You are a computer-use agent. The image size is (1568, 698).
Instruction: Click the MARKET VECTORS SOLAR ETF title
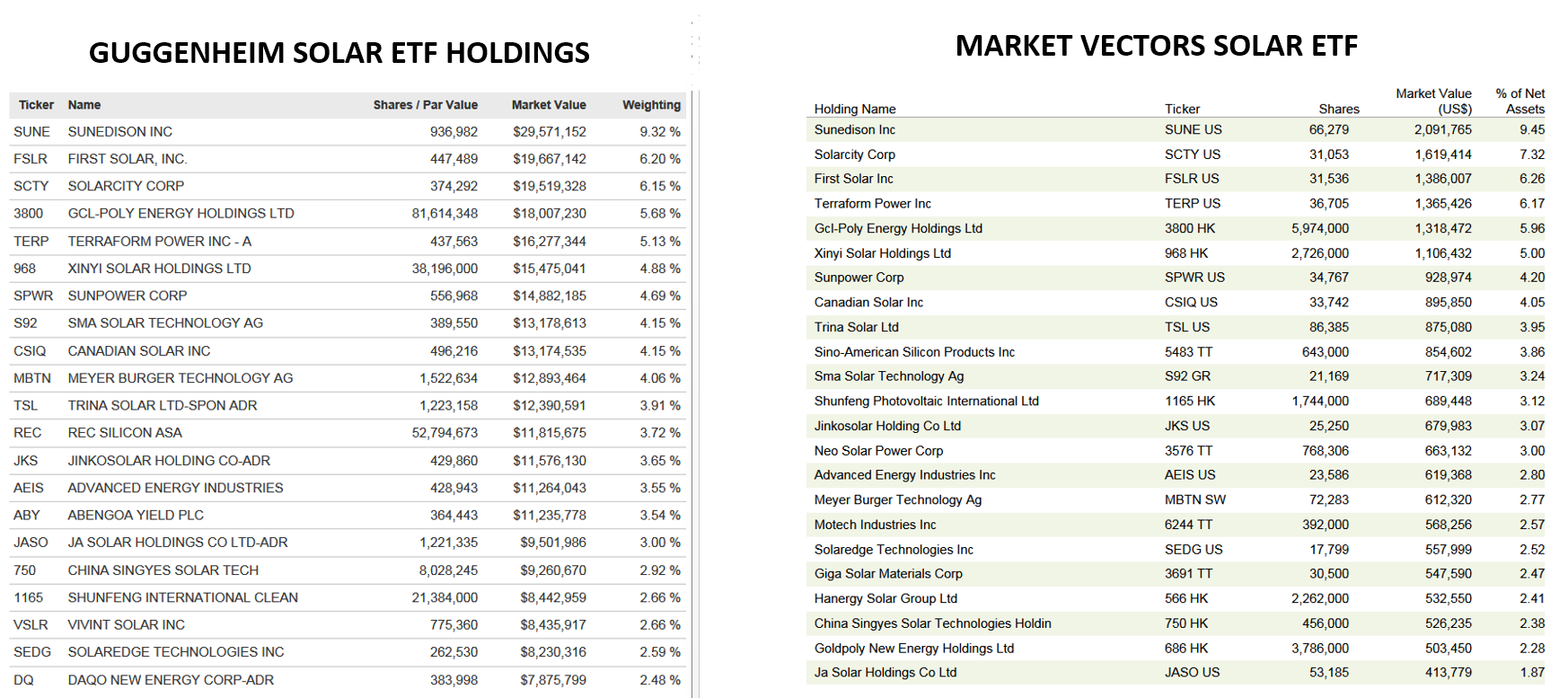coord(1157,46)
